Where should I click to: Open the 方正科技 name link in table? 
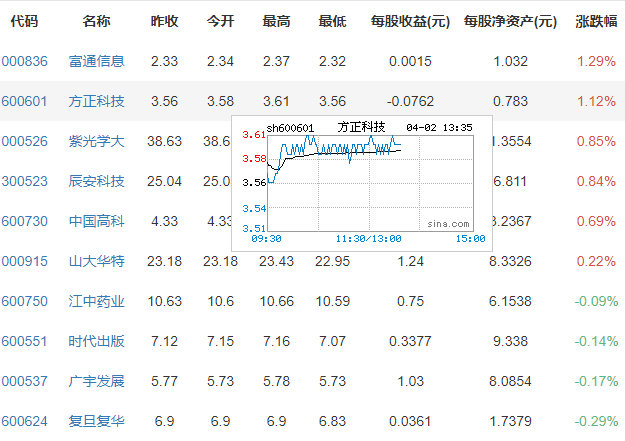[x=96, y=101]
